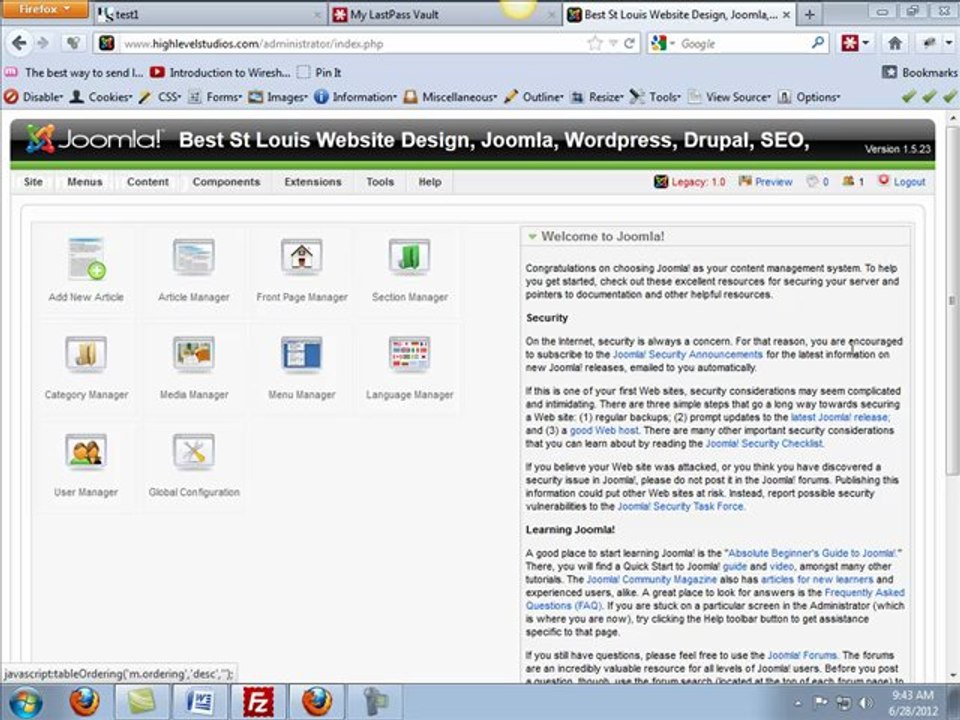Open FileZilla from the taskbar
Image resolution: width=960 pixels, height=720 pixels.
pos(258,702)
